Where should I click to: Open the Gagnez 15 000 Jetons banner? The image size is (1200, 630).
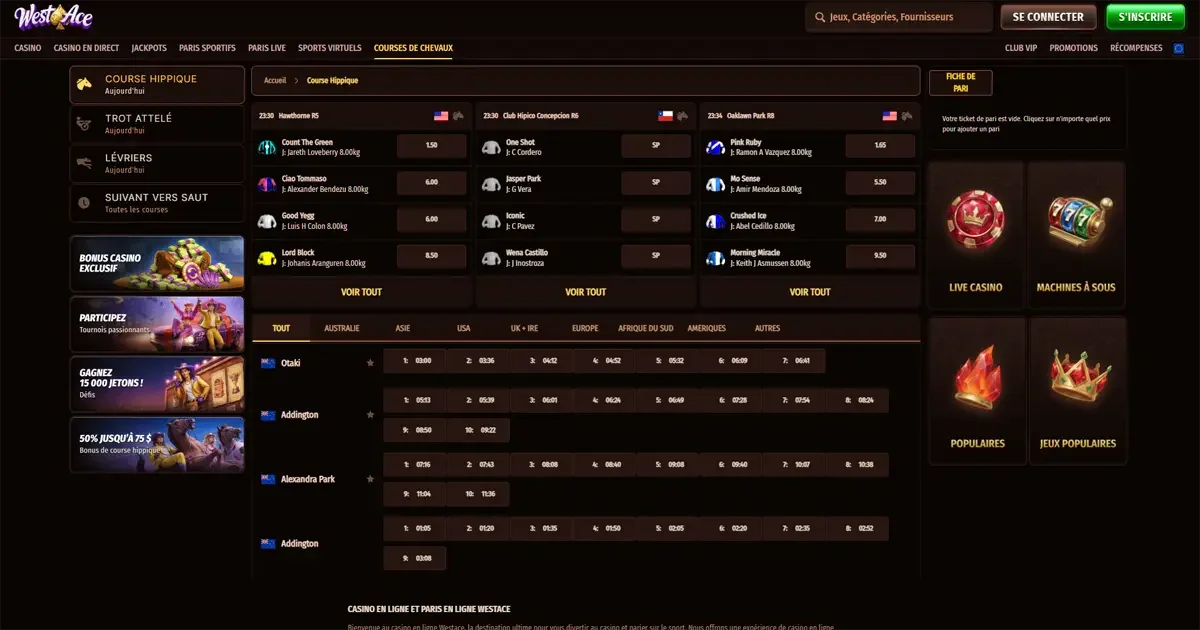(157, 384)
